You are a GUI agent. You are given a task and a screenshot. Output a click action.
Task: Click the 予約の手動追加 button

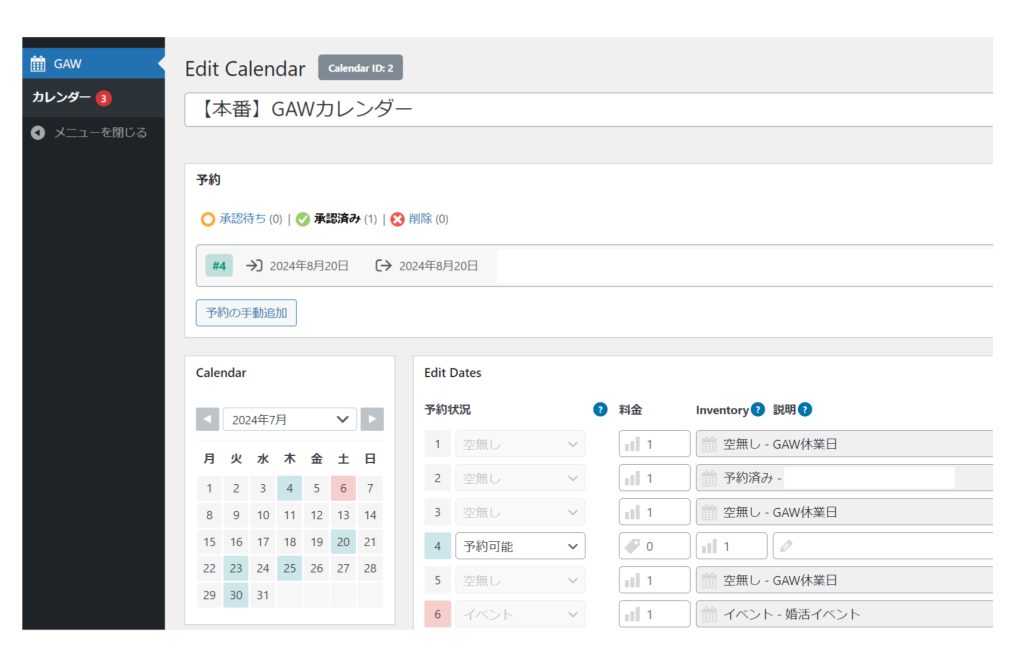pyautogui.click(x=246, y=313)
